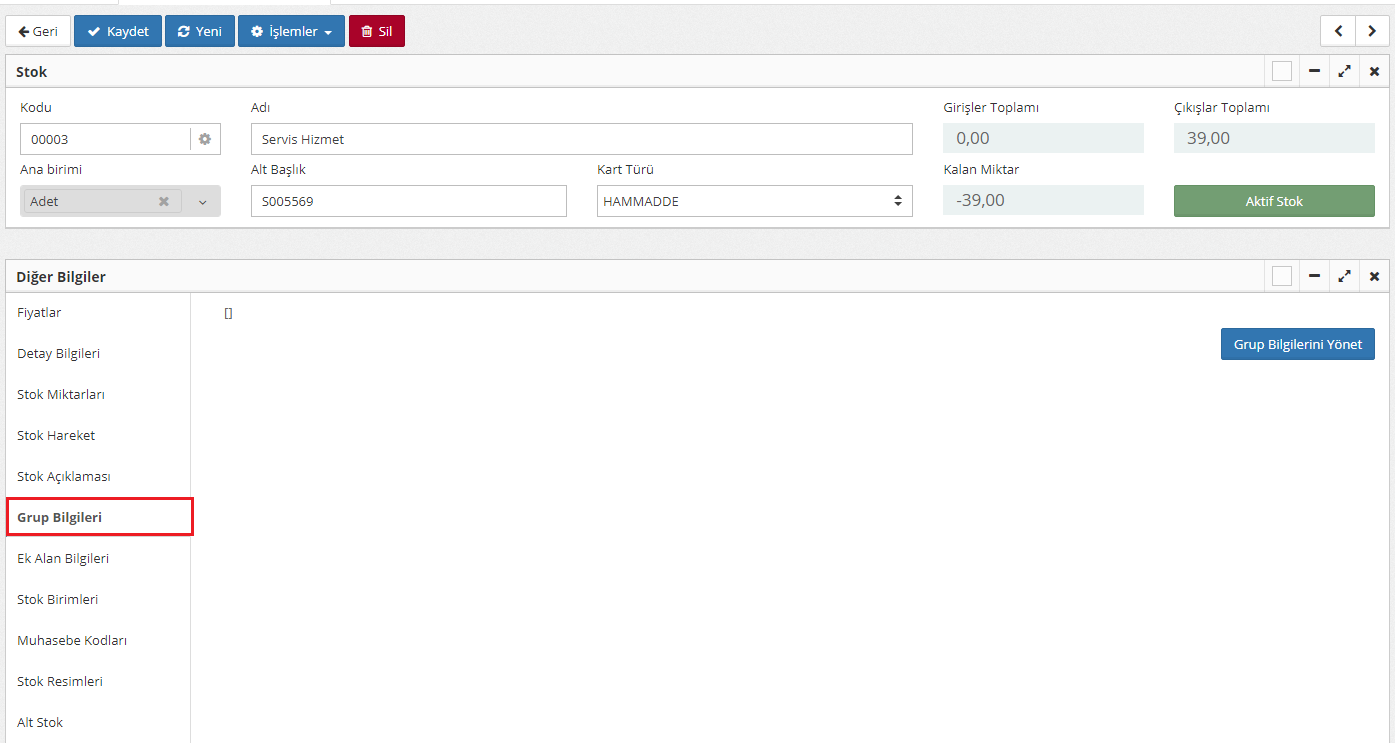Expand the Ana birimi dropdown chevron
Image resolution: width=1395 pixels, height=743 pixels.
pos(202,202)
